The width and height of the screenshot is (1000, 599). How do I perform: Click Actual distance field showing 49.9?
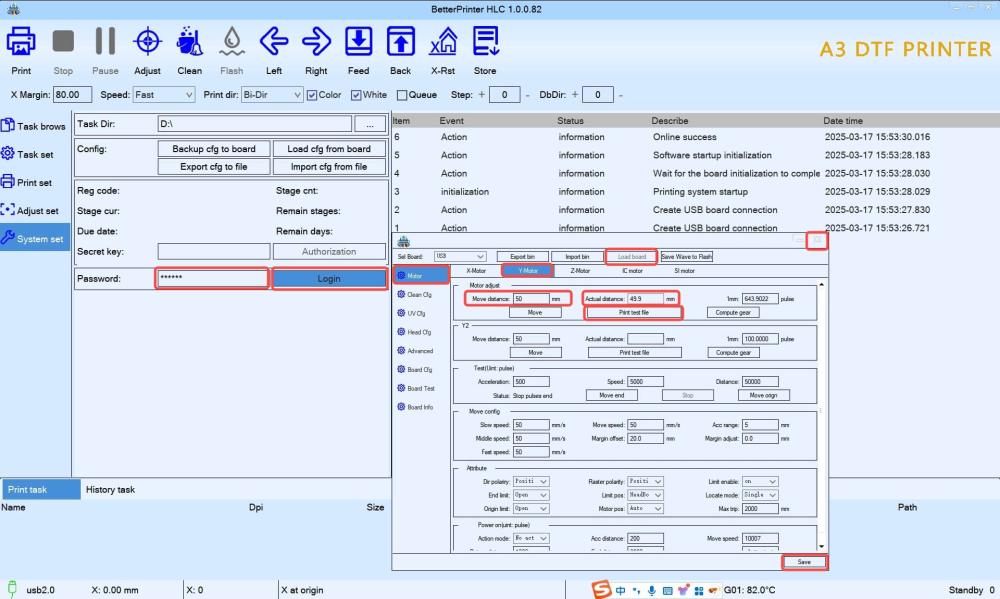[x=645, y=299]
